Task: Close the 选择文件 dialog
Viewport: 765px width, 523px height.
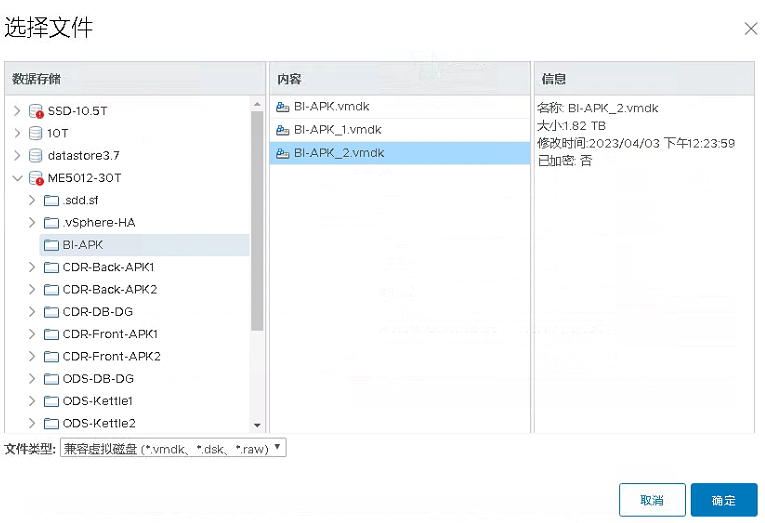Action: [750, 29]
